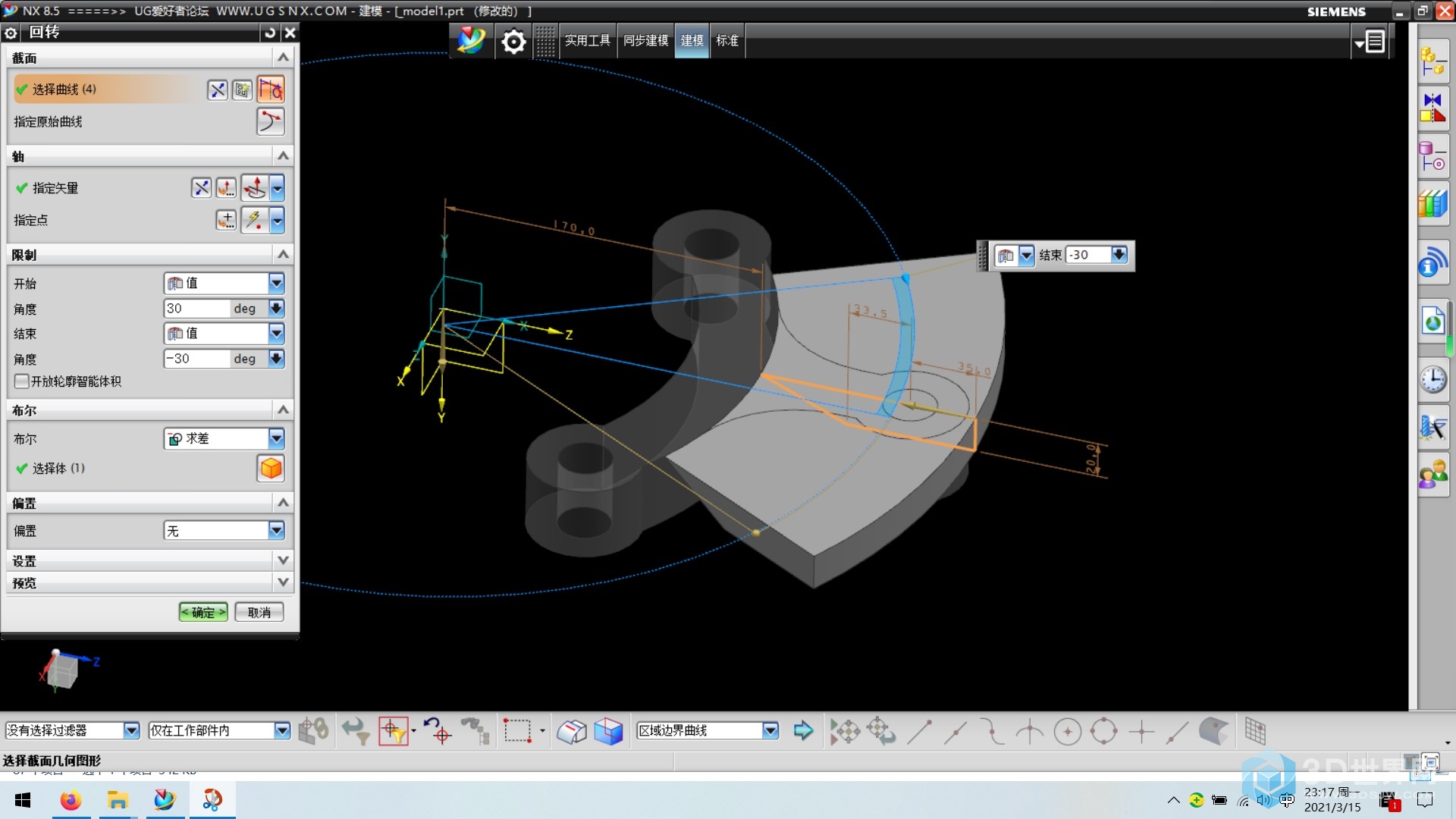Click the dotted grid icon in top toolbar
Image resolution: width=1456 pixels, height=819 pixels.
pos(544,41)
